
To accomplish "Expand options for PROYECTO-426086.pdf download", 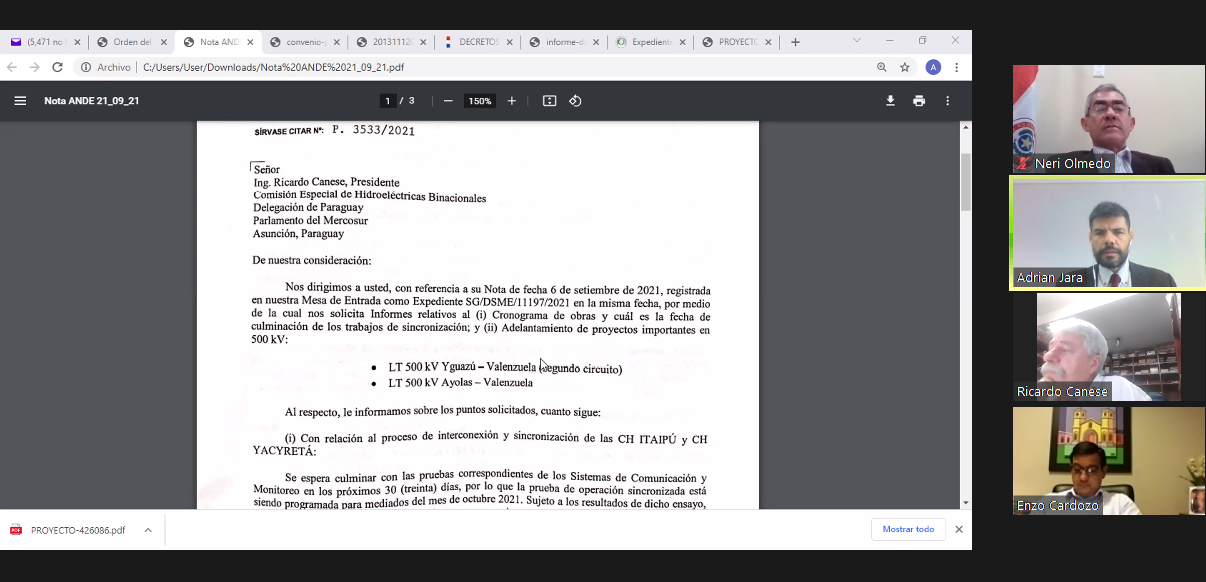I will pos(148,530).
